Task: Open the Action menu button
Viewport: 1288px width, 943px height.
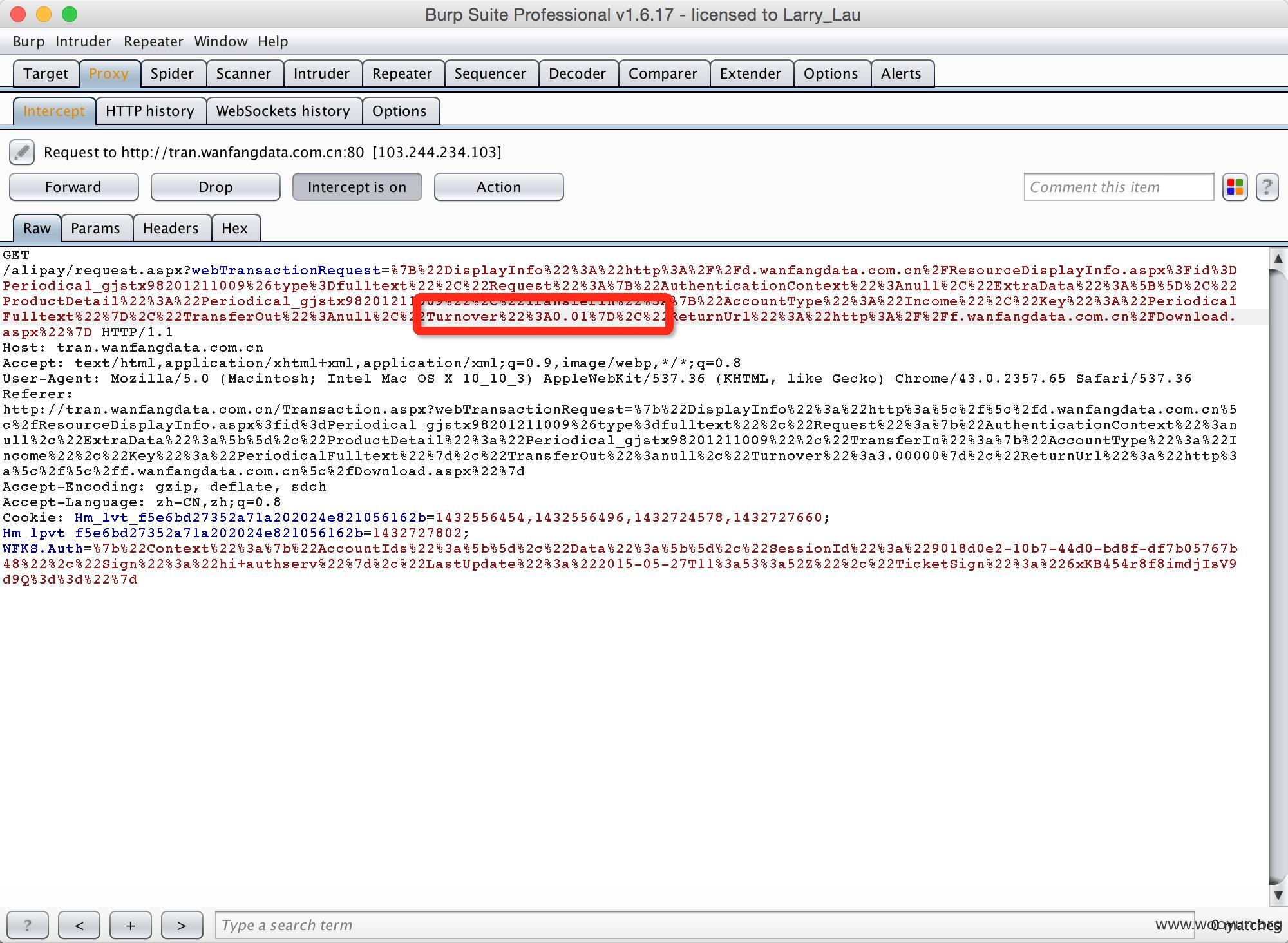Action: click(499, 187)
